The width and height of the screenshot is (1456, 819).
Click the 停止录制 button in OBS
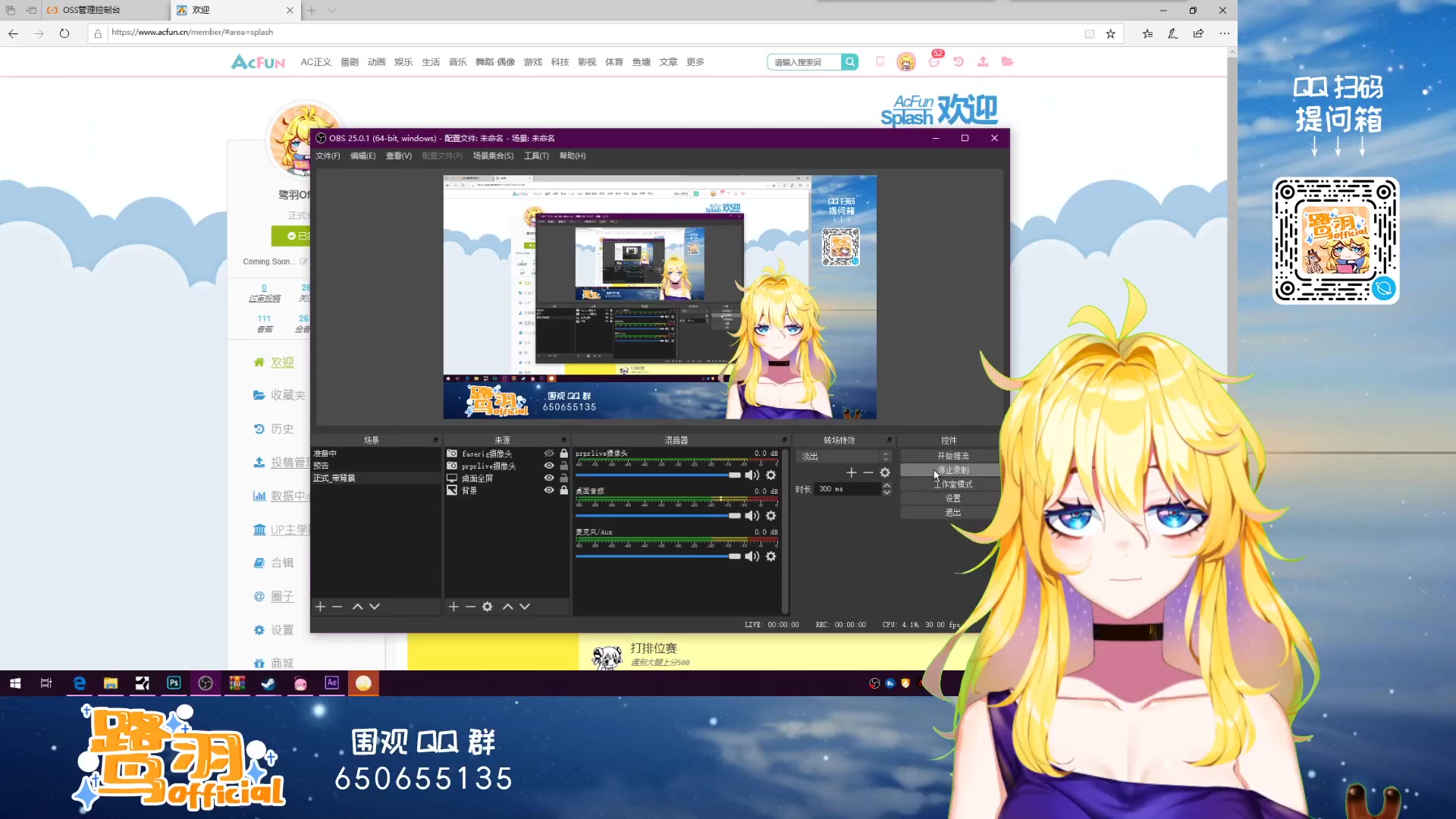[x=952, y=470]
